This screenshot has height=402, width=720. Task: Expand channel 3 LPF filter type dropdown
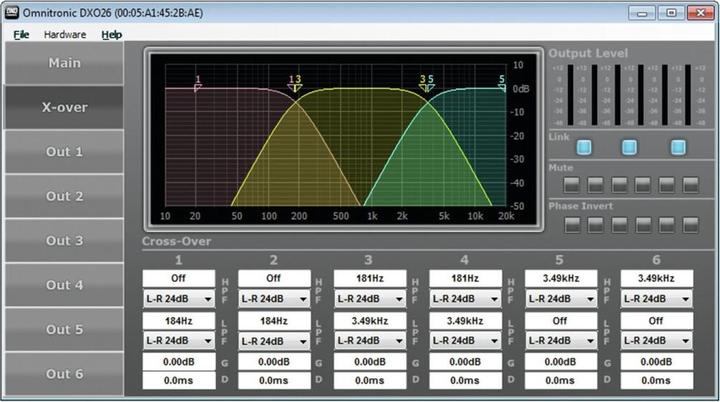click(369, 342)
